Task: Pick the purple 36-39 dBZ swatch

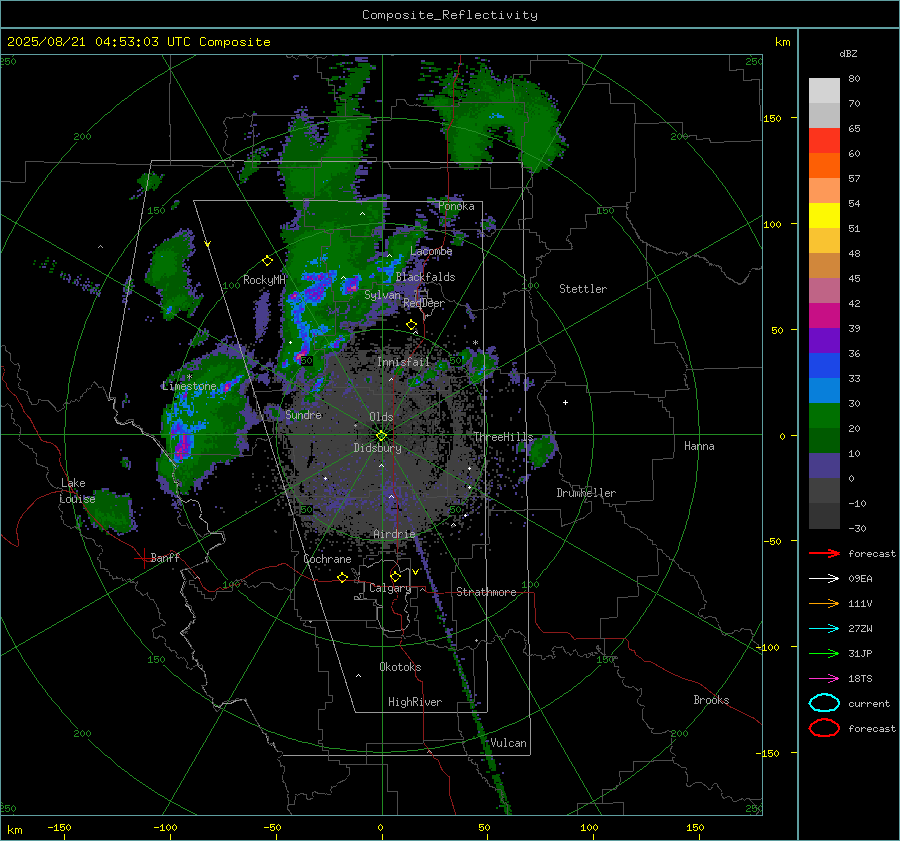Action: pyautogui.click(x=824, y=340)
